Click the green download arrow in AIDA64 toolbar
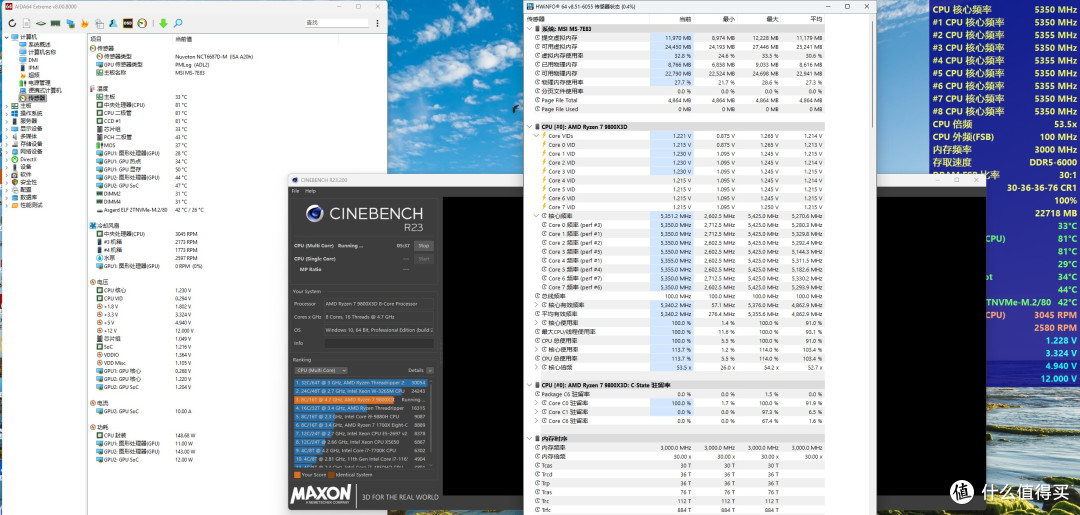This screenshot has width=1080, height=515. [x=163, y=23]
